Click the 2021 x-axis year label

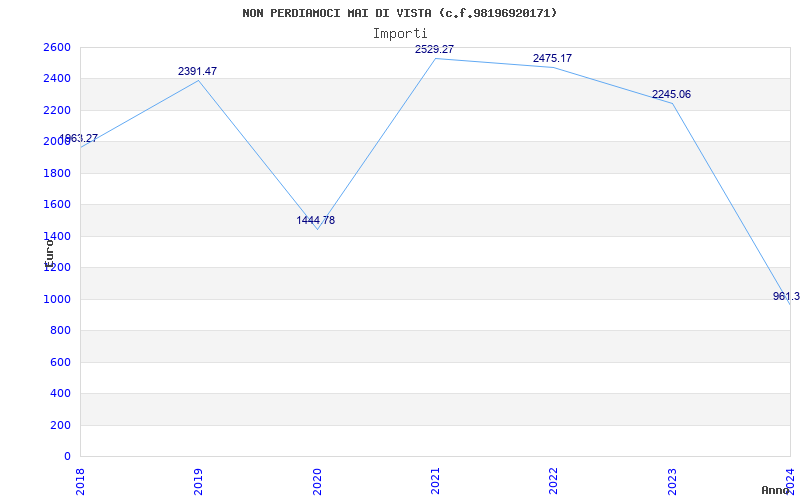click(x=435, y=482)
